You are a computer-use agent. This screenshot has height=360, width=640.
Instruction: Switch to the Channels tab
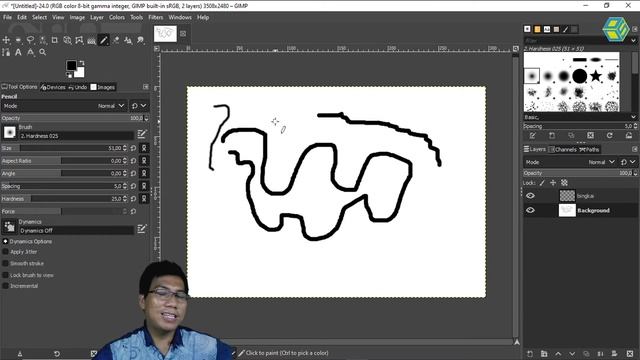coord(562,149)
